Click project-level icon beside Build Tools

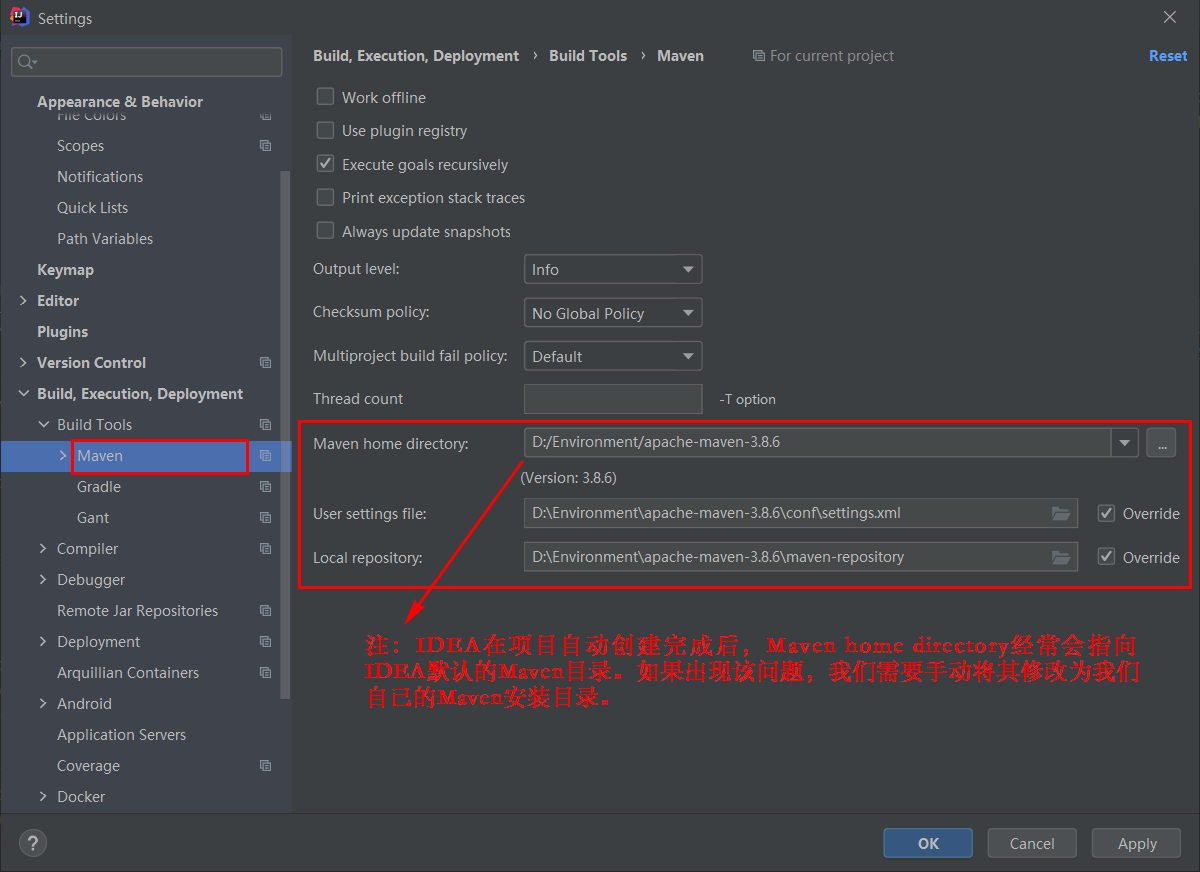pyautogui.click(x=265, y=425)
